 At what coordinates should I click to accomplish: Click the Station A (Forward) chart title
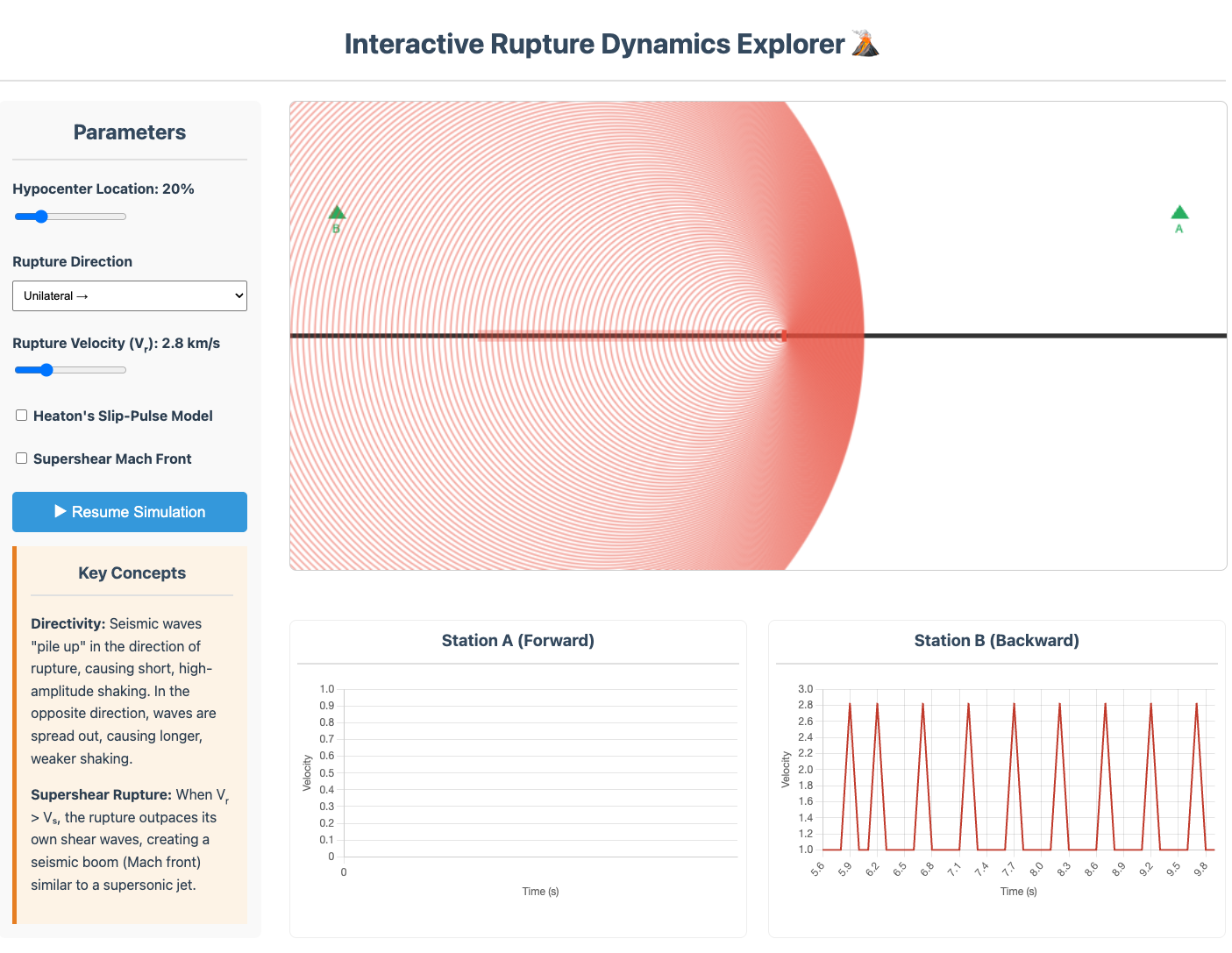pos(517,640)
